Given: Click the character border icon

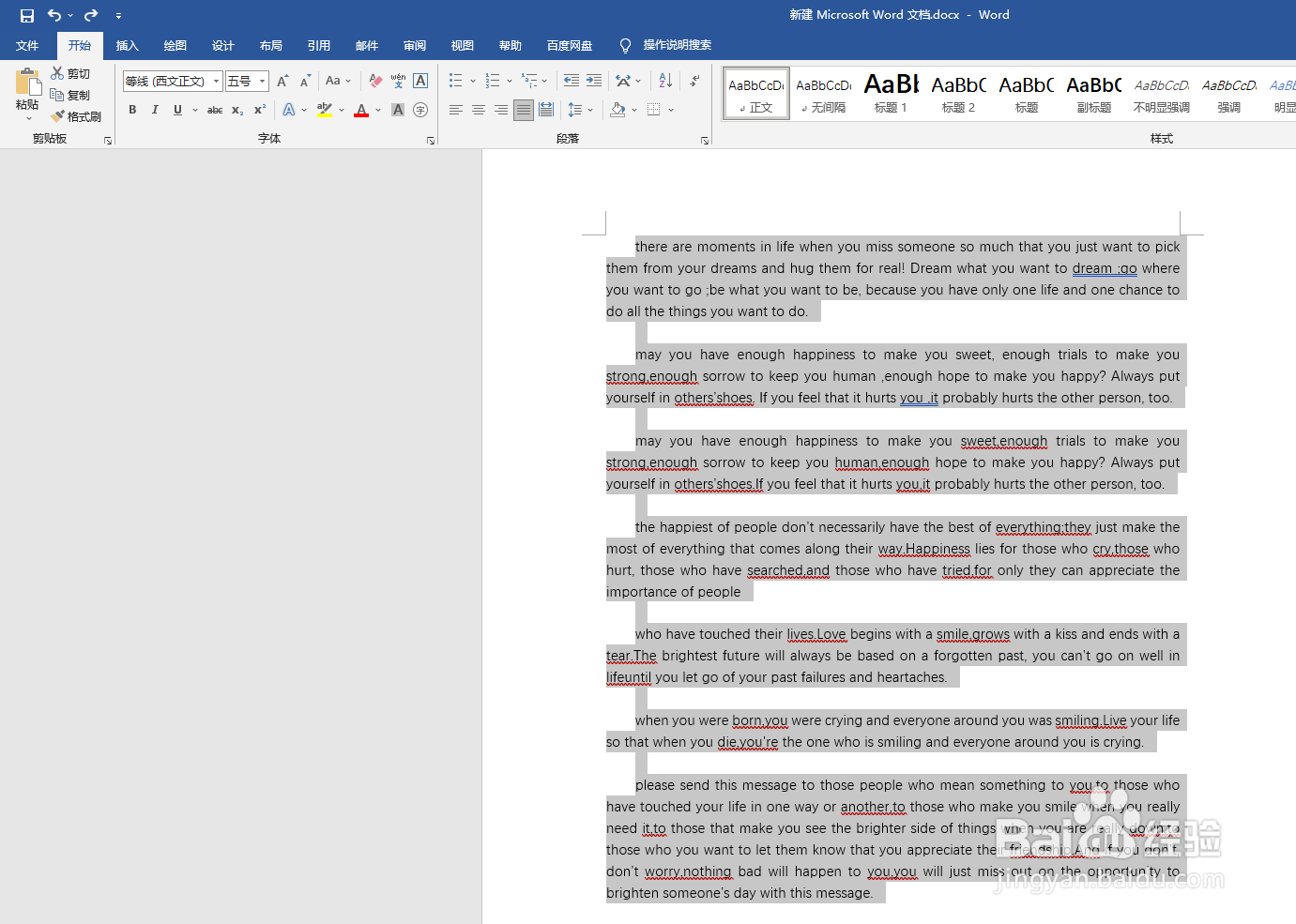Looking at the screenshot, I should [x=420, y=81].
